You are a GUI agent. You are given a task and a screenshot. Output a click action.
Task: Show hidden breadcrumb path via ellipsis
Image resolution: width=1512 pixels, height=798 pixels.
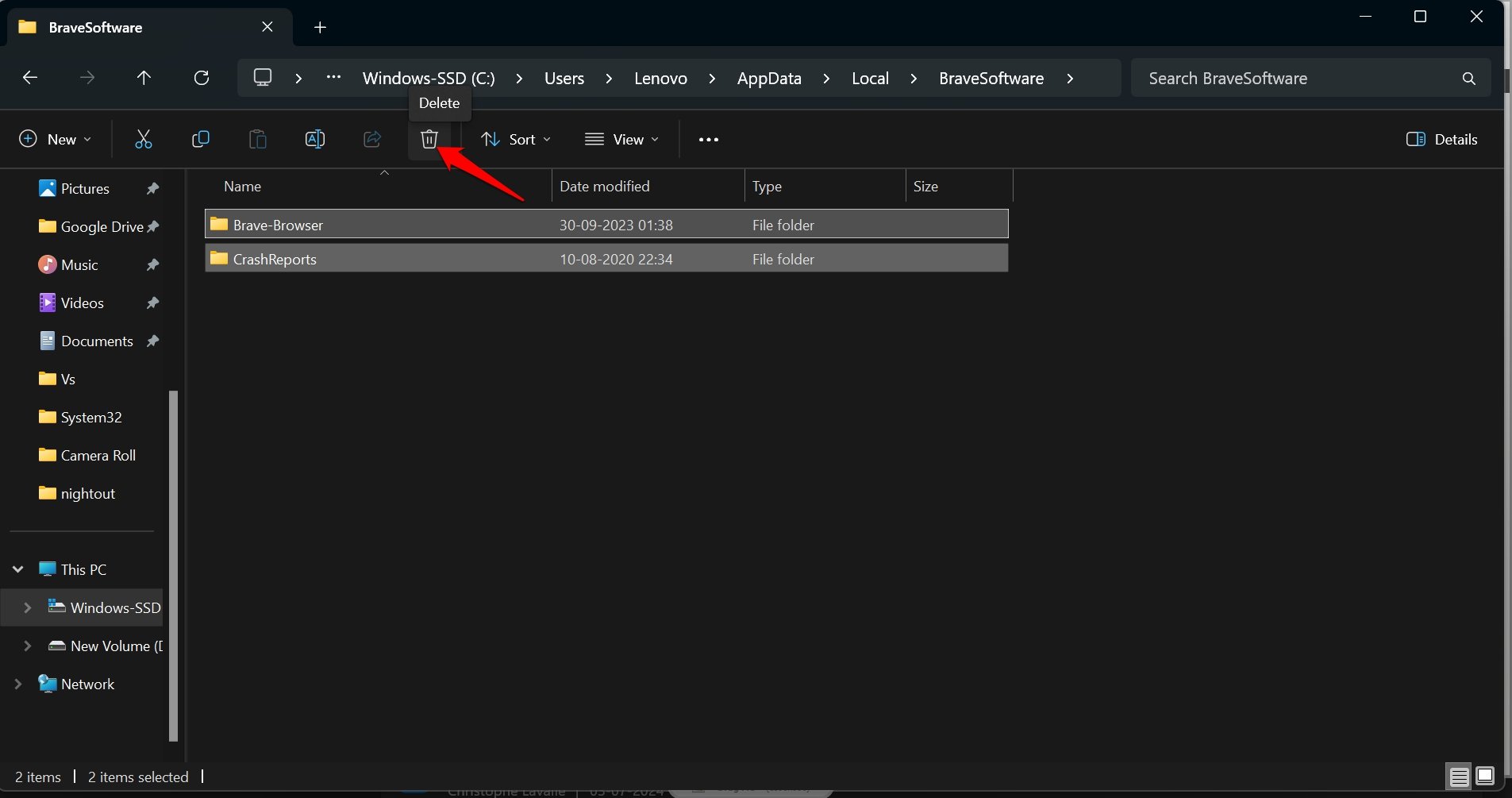click(x=334, y=78)
